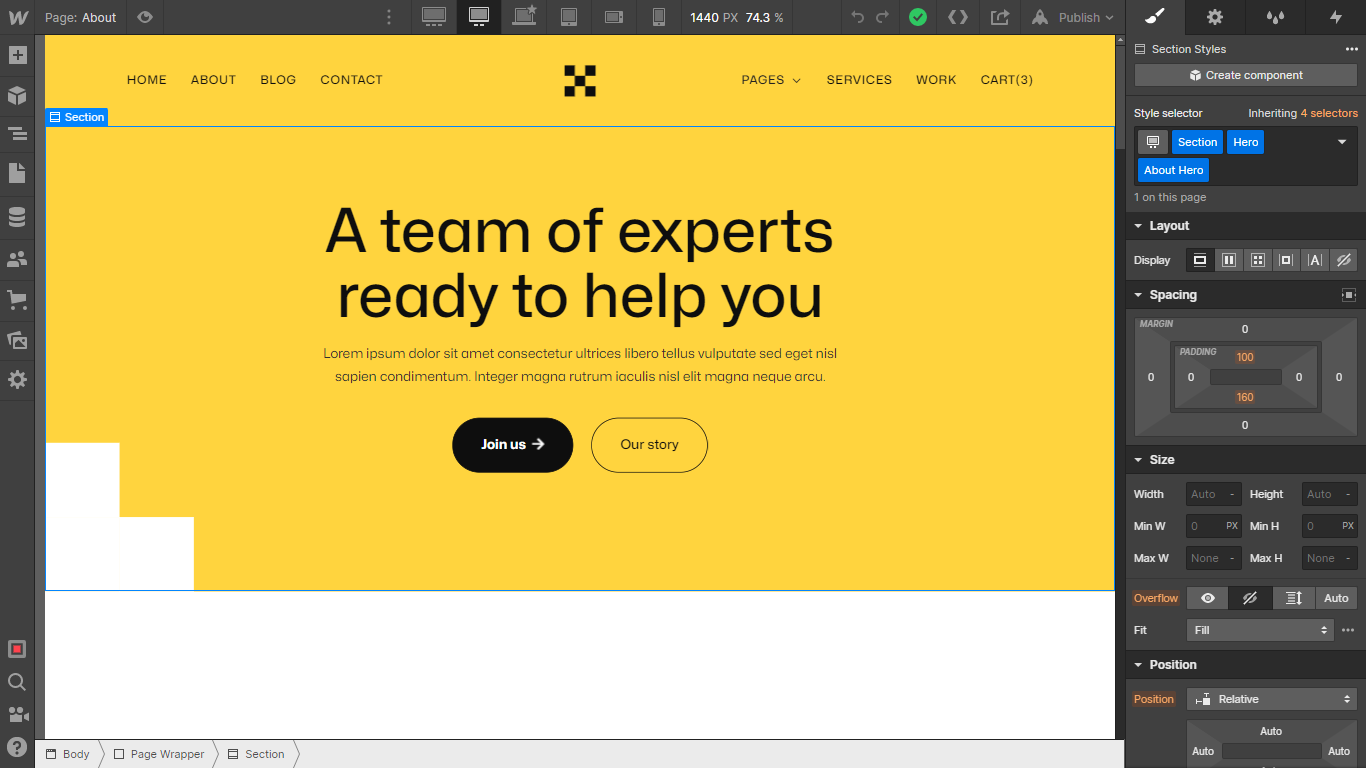Click the canvas width field showing 1440

[x=703, y=17]
